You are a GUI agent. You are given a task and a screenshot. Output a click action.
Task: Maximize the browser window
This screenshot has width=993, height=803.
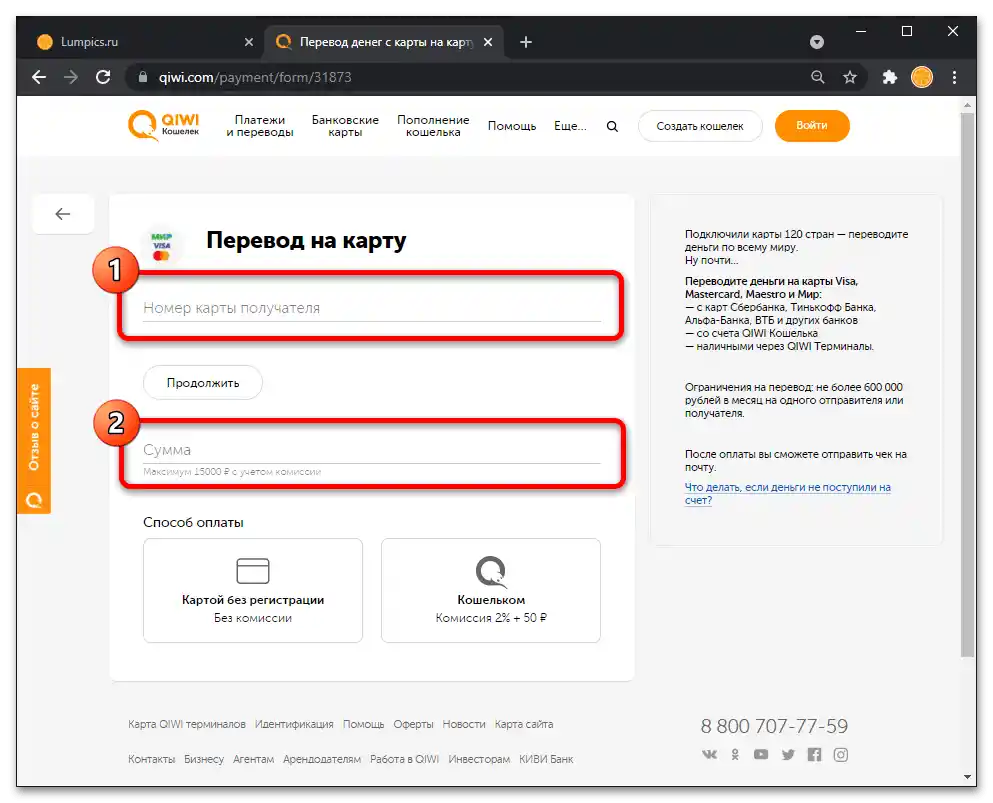(x=907, y=31)
